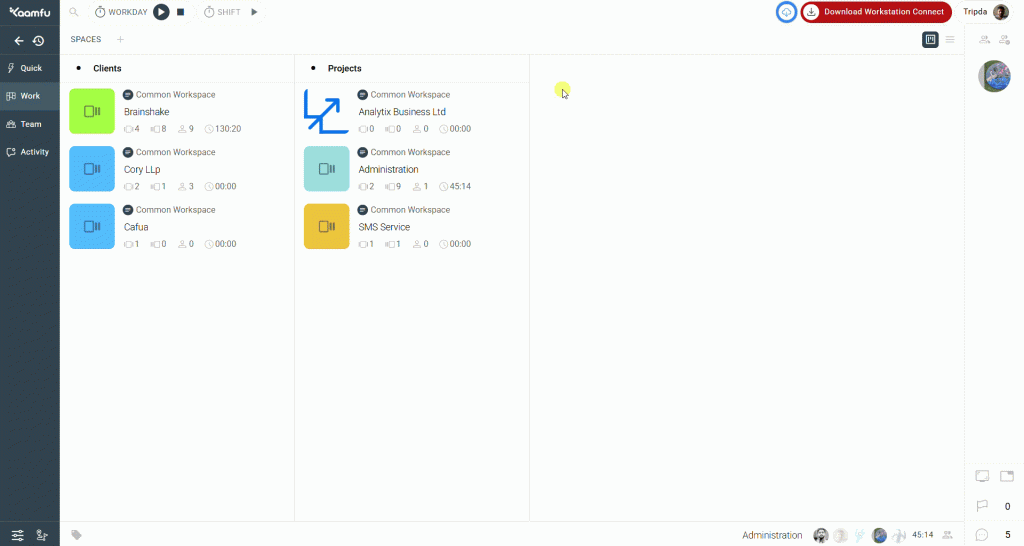Click the yellow SMS Service tile
This screenshot has width=1024, height=546.
tap(326, 227)
